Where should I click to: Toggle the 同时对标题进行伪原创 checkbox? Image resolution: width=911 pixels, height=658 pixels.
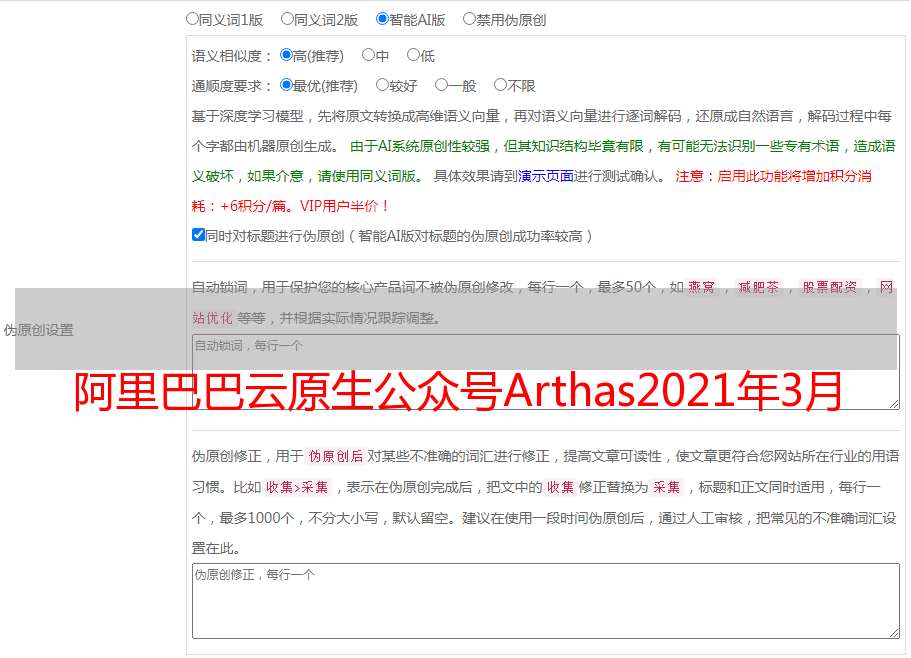click(198, 235)
